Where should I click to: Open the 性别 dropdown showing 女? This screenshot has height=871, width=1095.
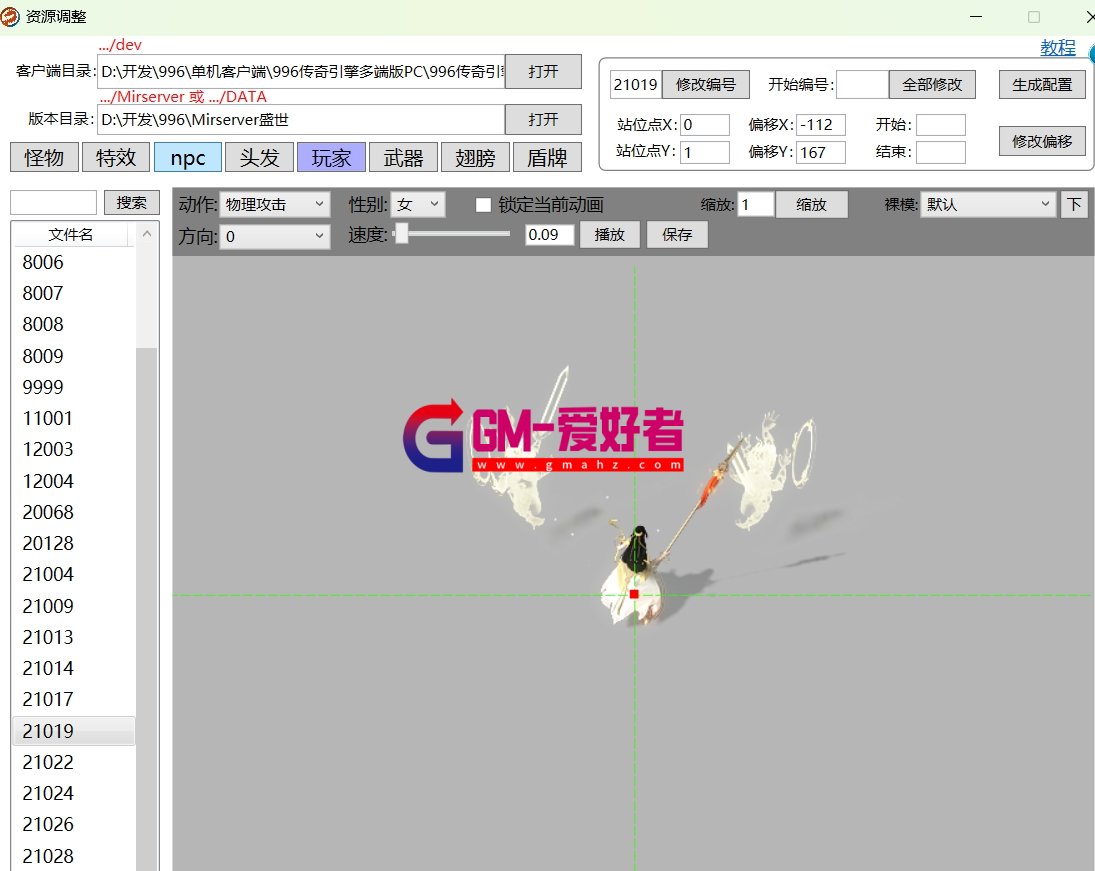coord(418,204)
